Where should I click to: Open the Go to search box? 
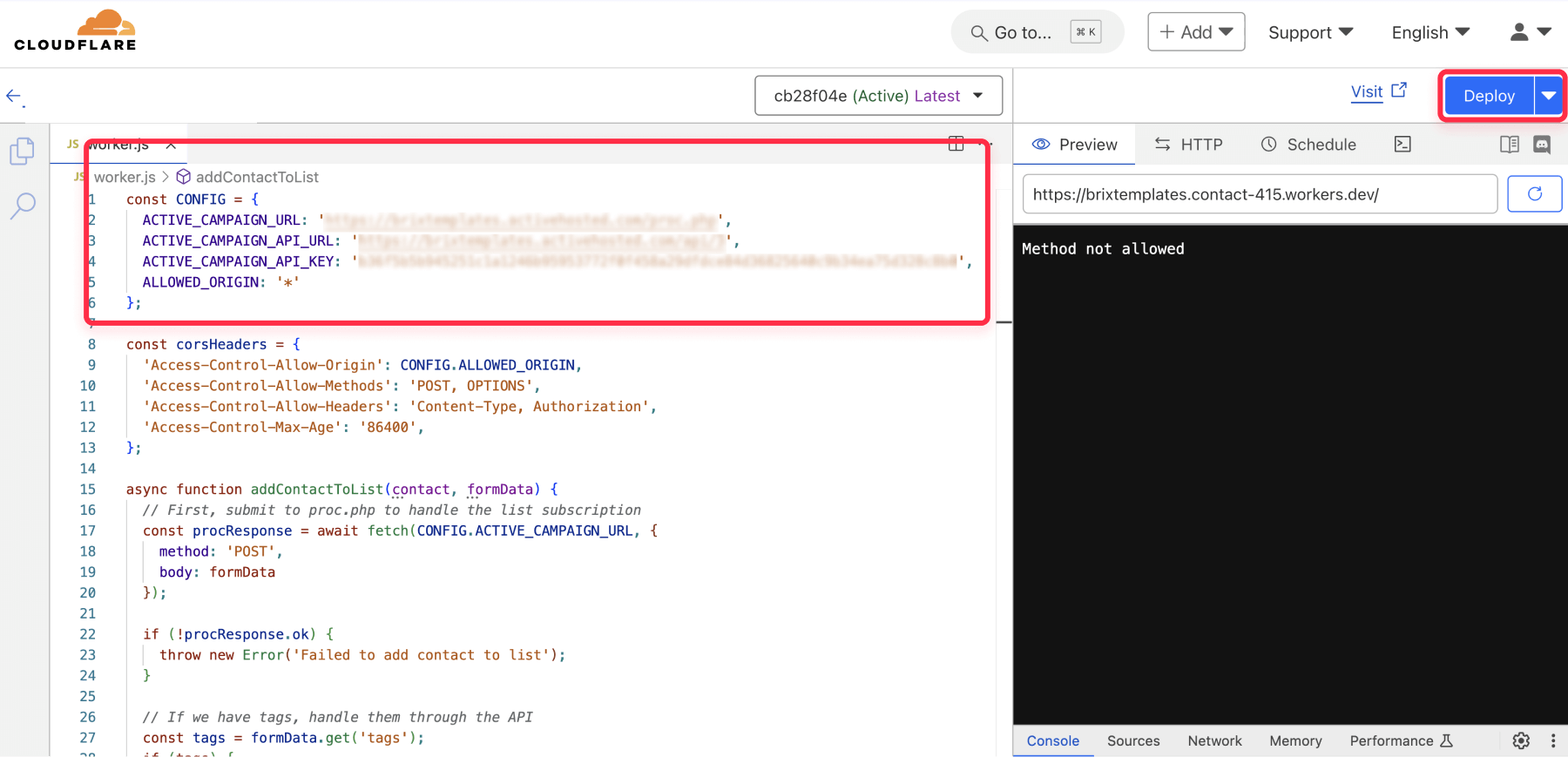[x=1037, y=32]
